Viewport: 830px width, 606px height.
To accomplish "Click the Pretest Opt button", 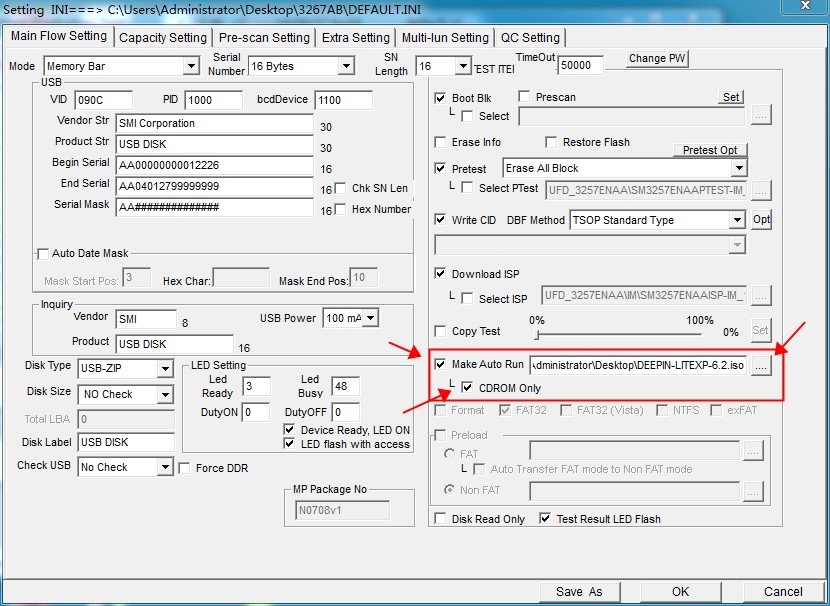I will pos(709,150).
